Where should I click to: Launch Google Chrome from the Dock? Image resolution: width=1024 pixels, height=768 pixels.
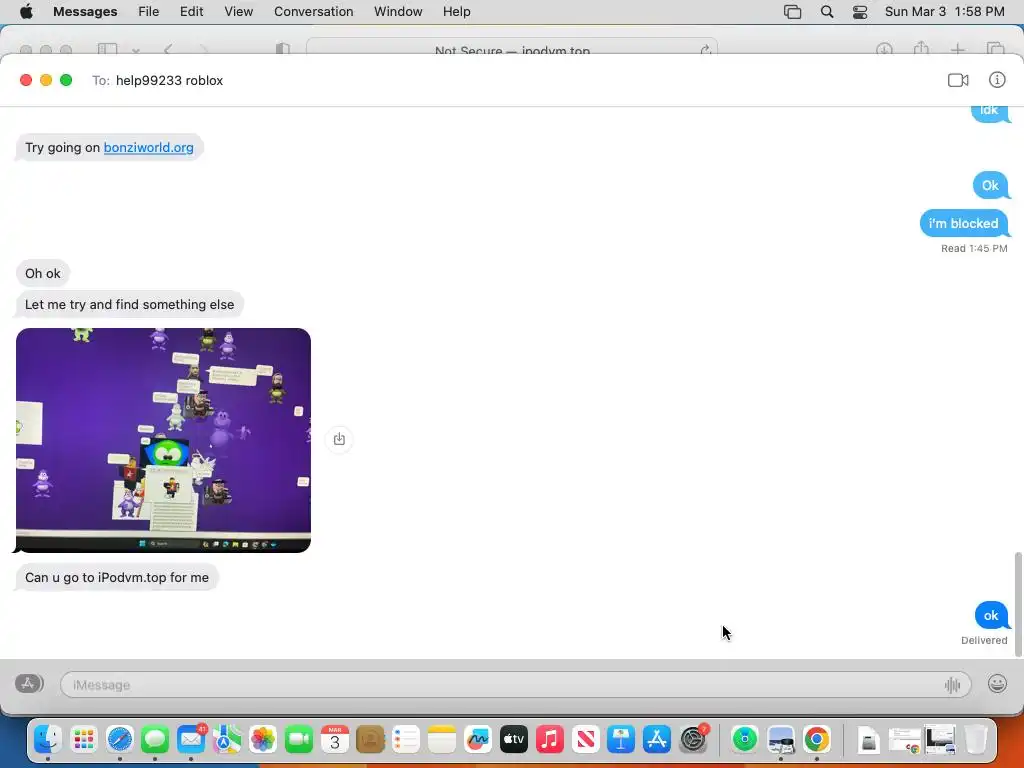[816, 739]
